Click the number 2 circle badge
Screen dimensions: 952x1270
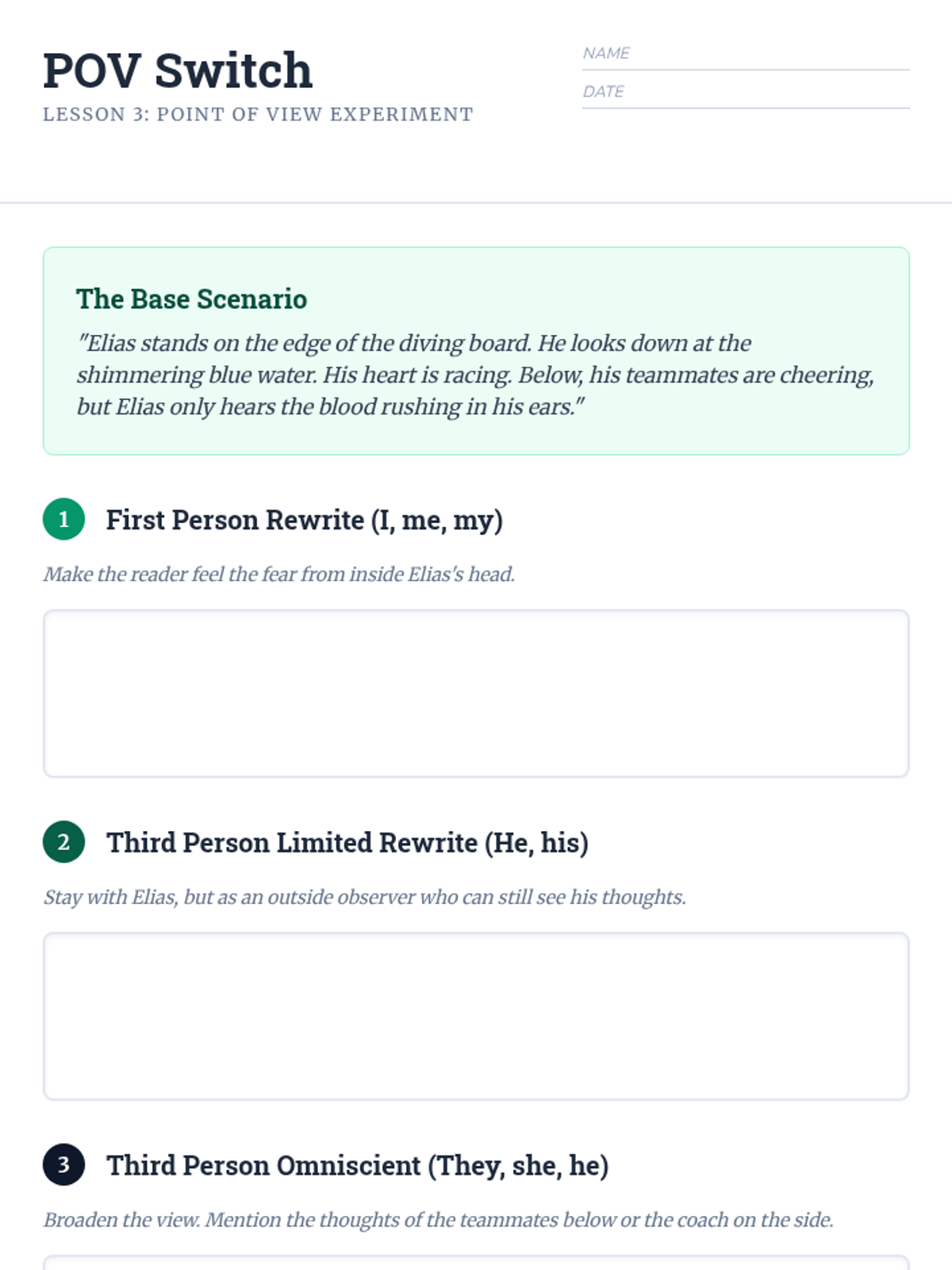point(63,842)
